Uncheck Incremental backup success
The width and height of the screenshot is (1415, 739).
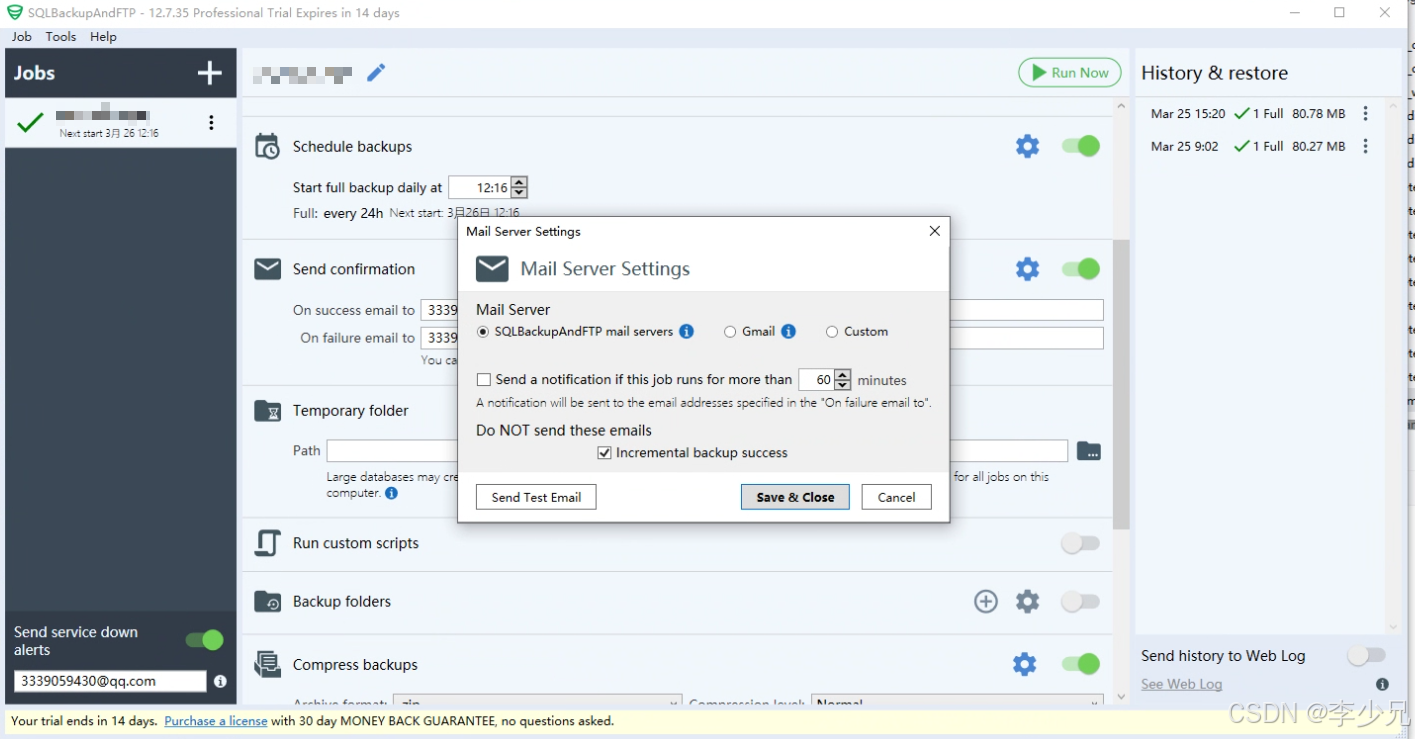point(604,453)
